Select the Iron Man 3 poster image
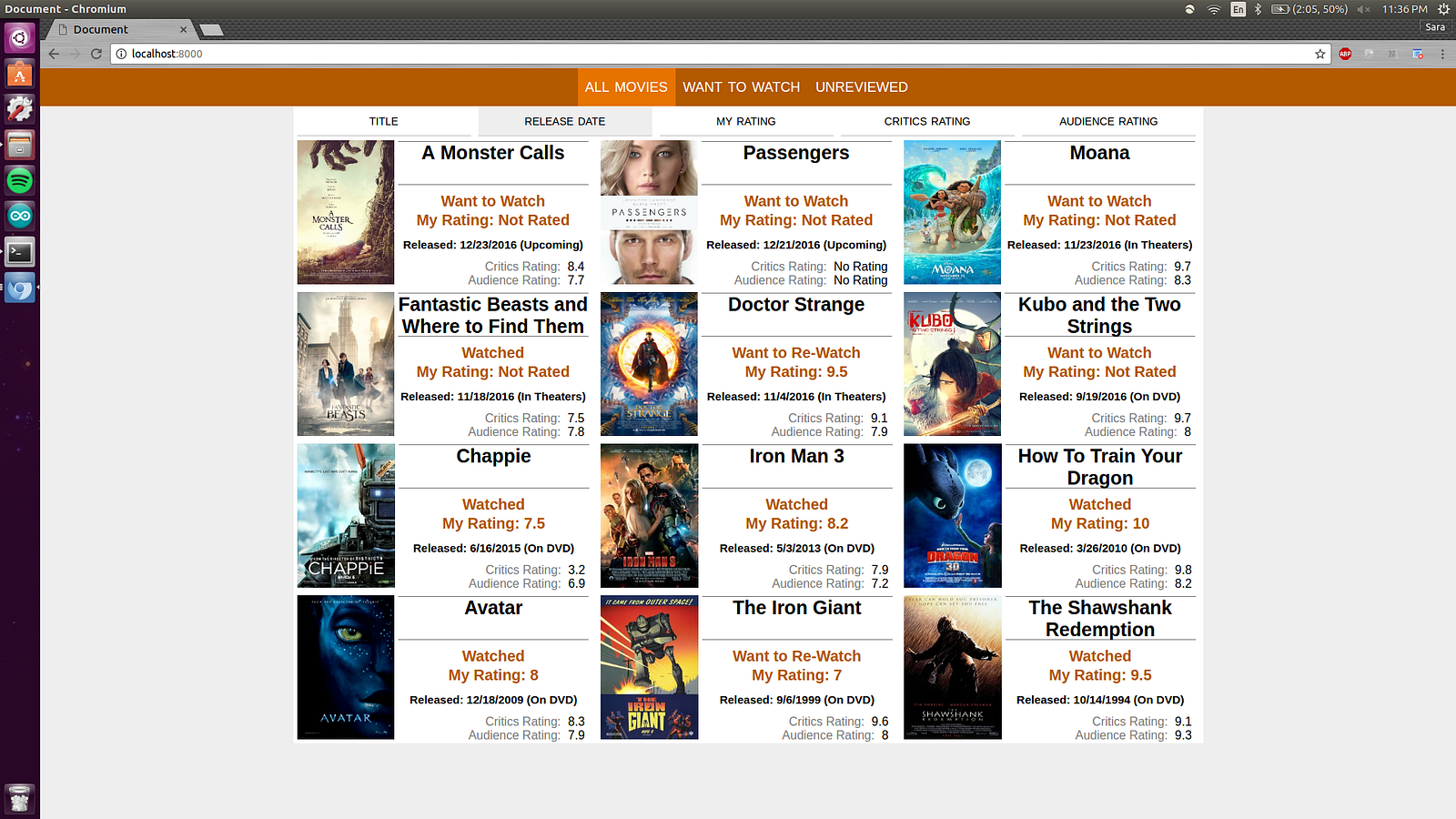 [x=649, y=516]
